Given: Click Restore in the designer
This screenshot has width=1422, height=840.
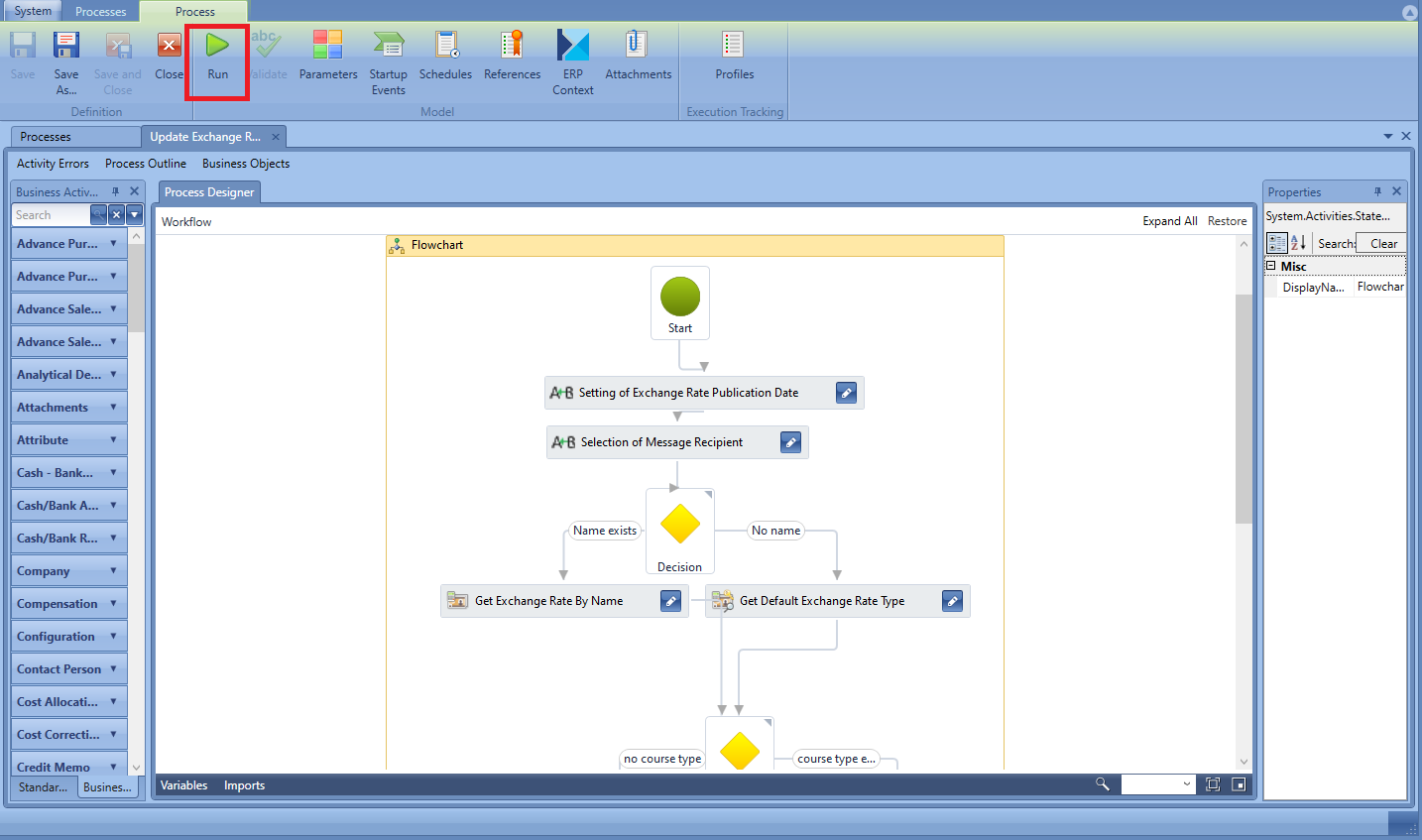Looking at the screenshot, I should click(x=1228, y=221).
